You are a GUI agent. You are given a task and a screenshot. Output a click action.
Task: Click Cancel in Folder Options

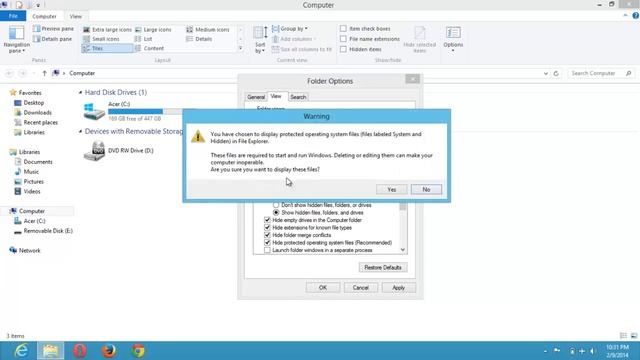tap(360, 287)
